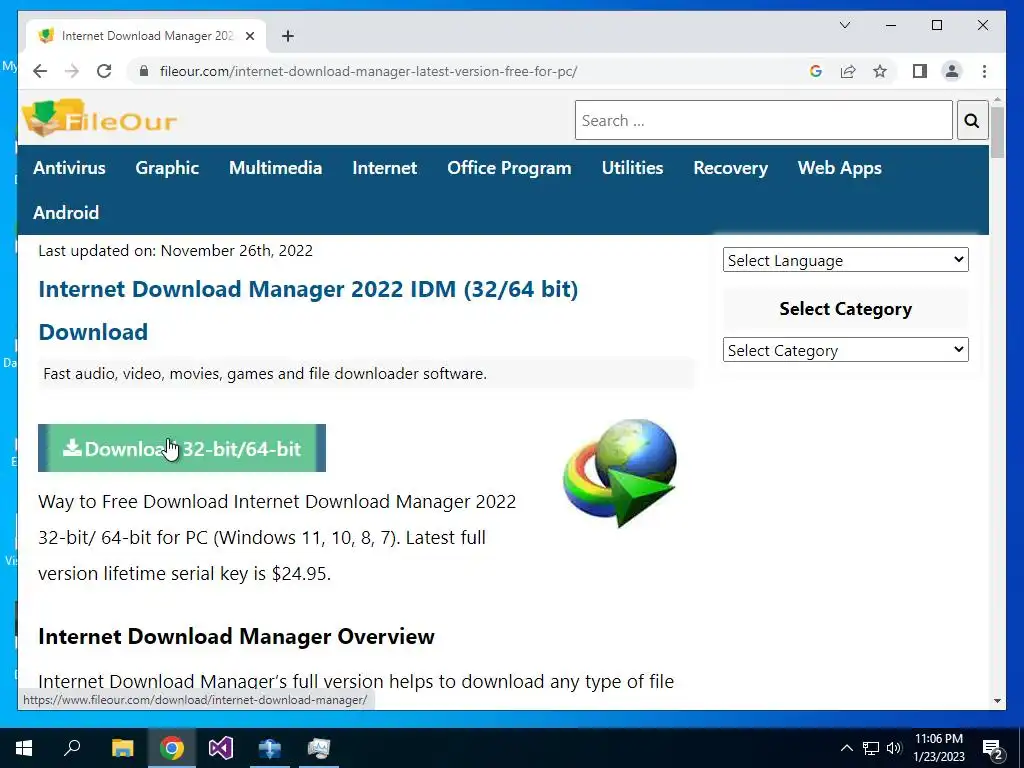View site info via the padlock icon
This screenshot has width=1024, height=768.
[144, 71]
